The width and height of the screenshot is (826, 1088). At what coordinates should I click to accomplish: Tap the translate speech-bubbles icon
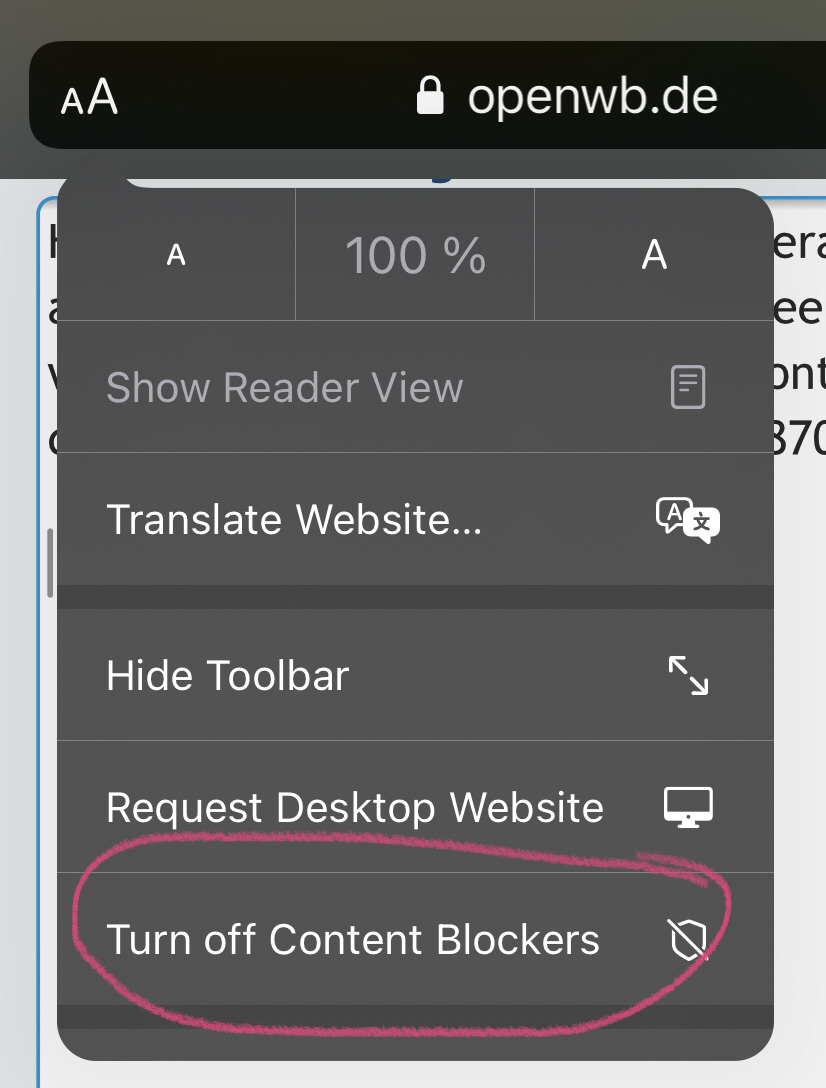pos(687,520)
